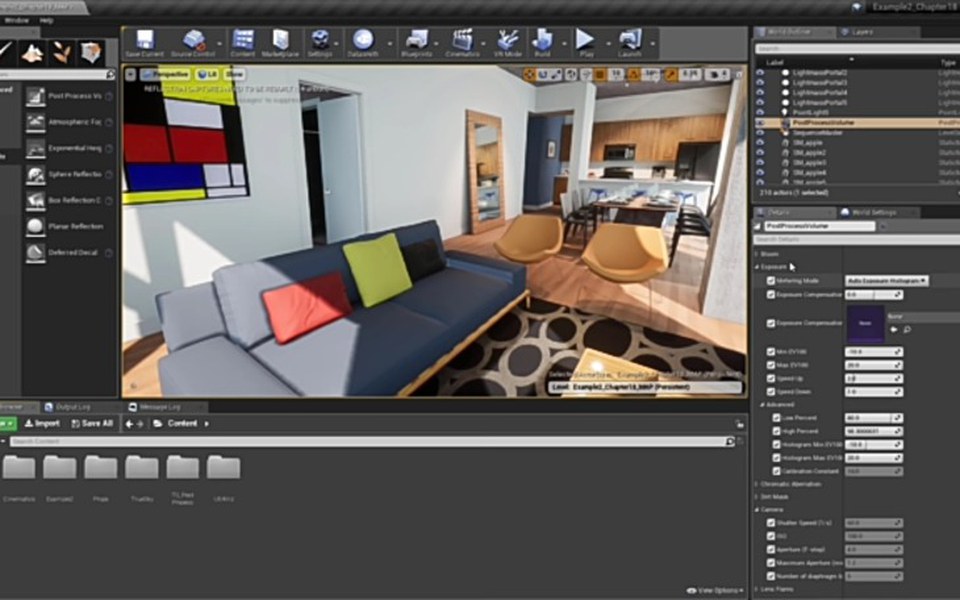Screen dimensions: 960x600
Task: Click the Save Current toolbar icon
Action: (x=145, y=40)
